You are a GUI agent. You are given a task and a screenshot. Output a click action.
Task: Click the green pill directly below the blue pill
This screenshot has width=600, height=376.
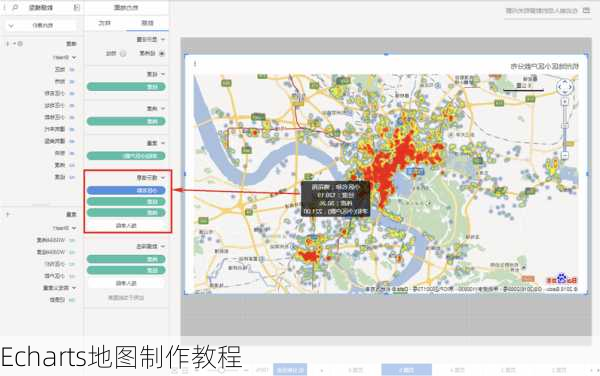click(x=126, y=201)
